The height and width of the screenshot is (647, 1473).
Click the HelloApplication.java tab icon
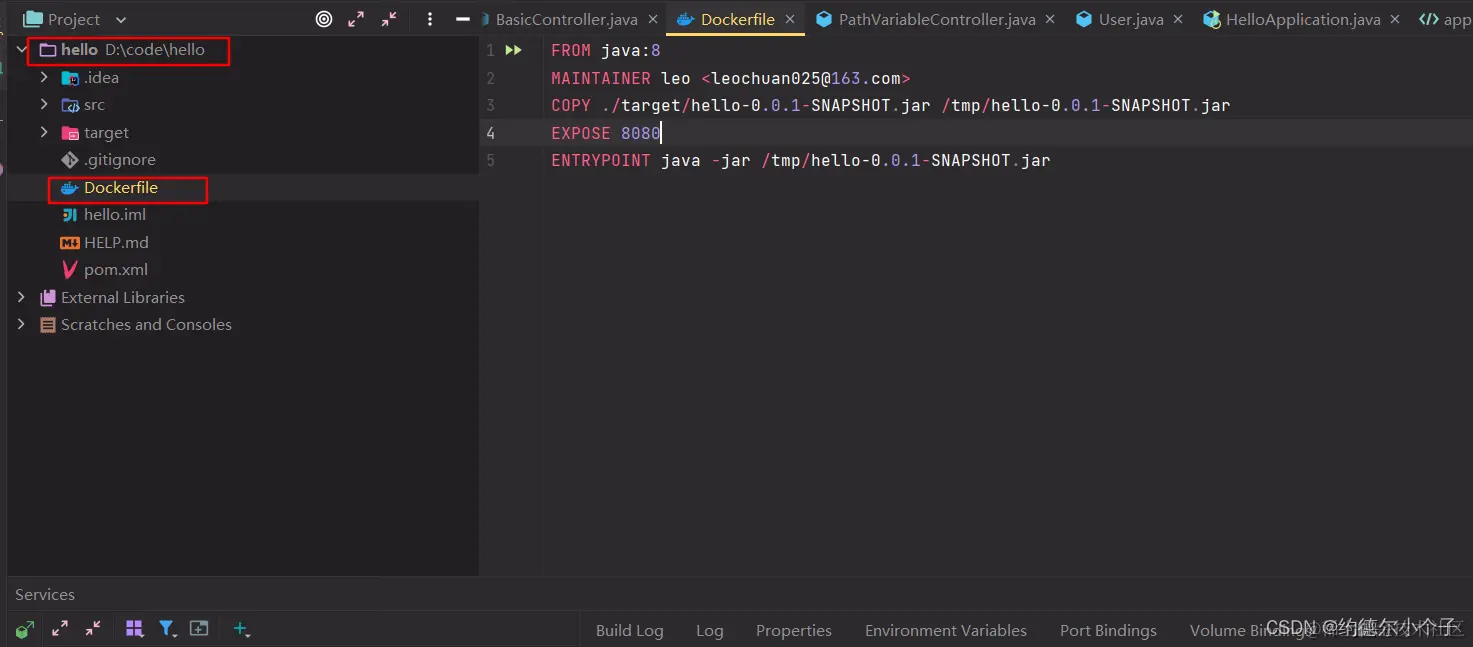pyautogui.click(x=1212, y=19)
